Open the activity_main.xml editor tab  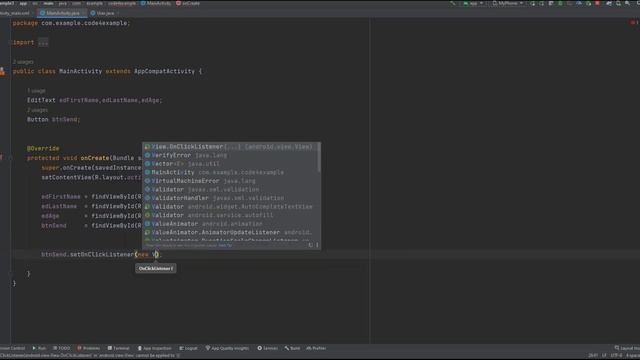pyautogui.click(x=15, y=13)
